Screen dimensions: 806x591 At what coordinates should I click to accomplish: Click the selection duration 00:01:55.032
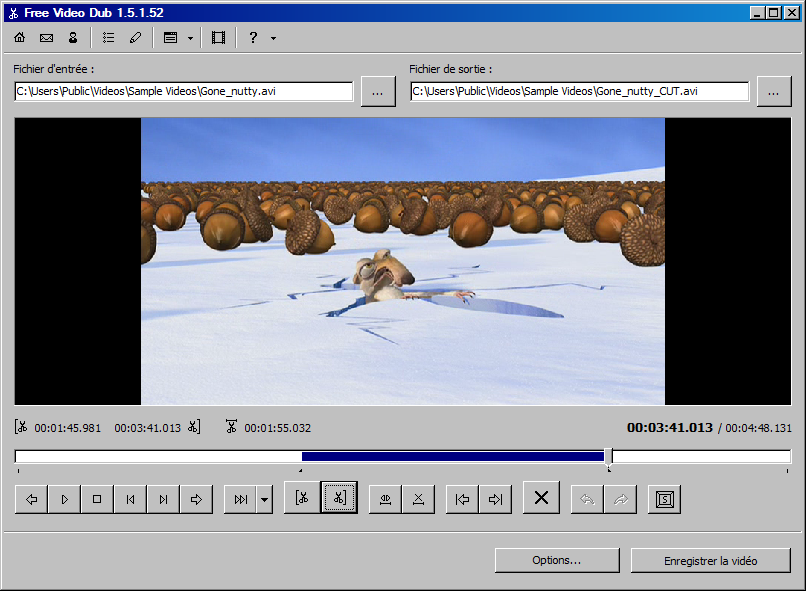(278, 428)
